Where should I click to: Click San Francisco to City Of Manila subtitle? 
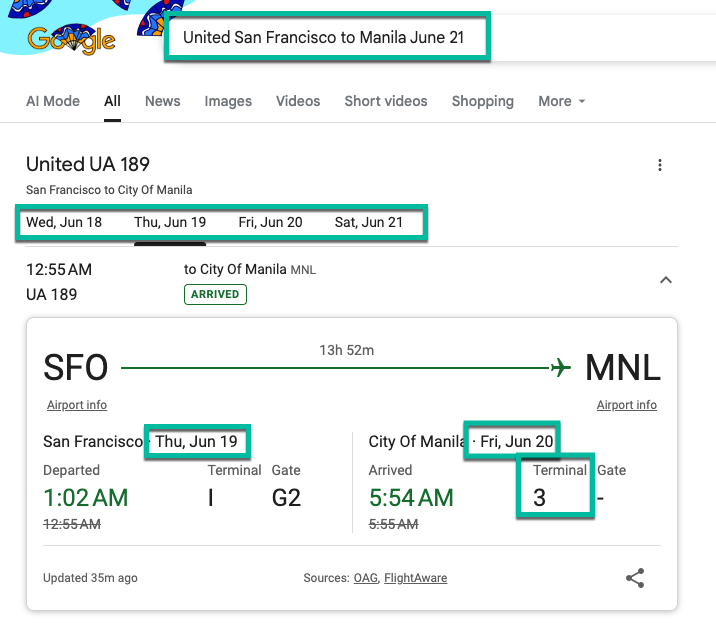point(109,190)
